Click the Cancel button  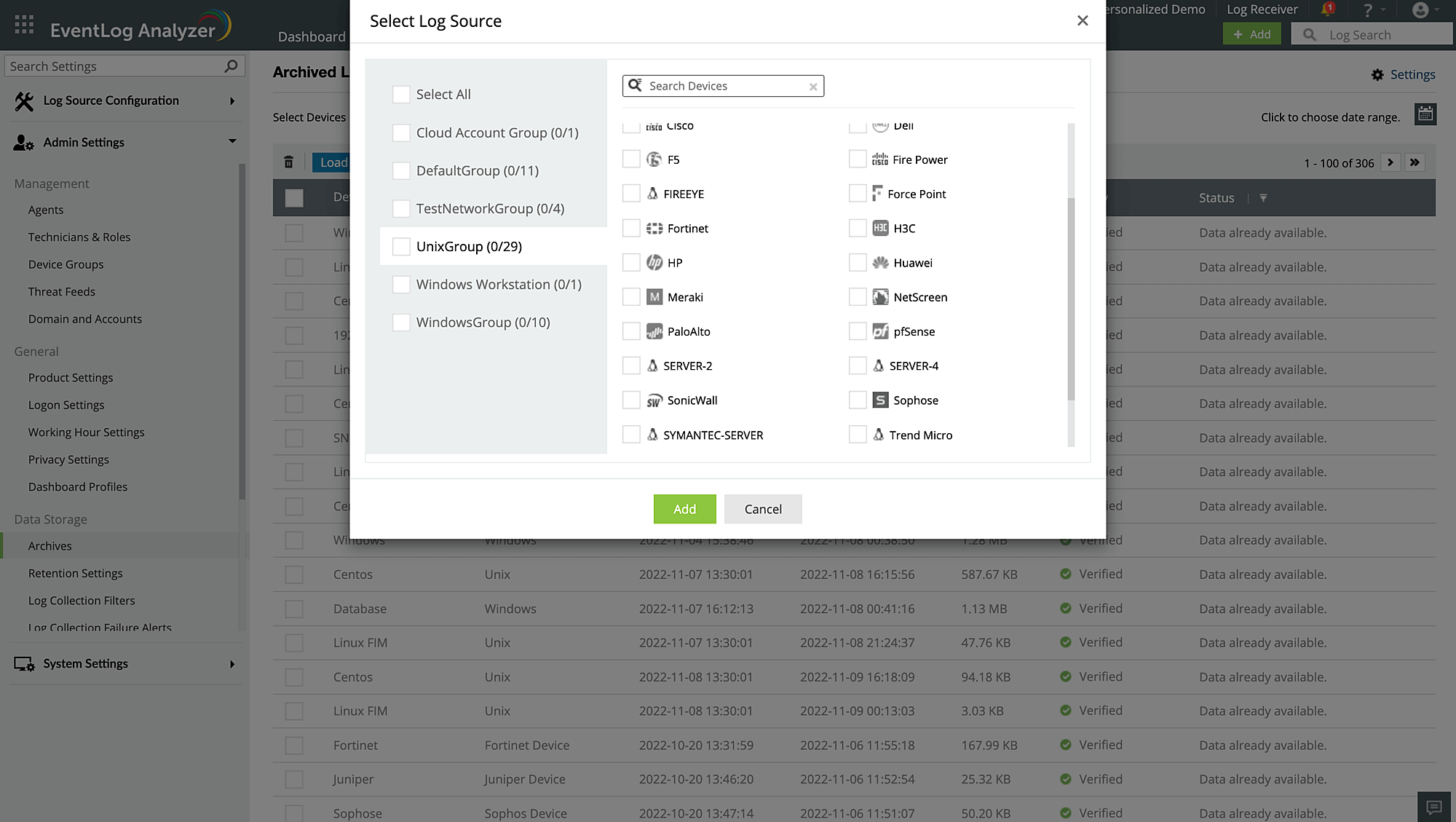pyautogui.click(x=762, y=509)
